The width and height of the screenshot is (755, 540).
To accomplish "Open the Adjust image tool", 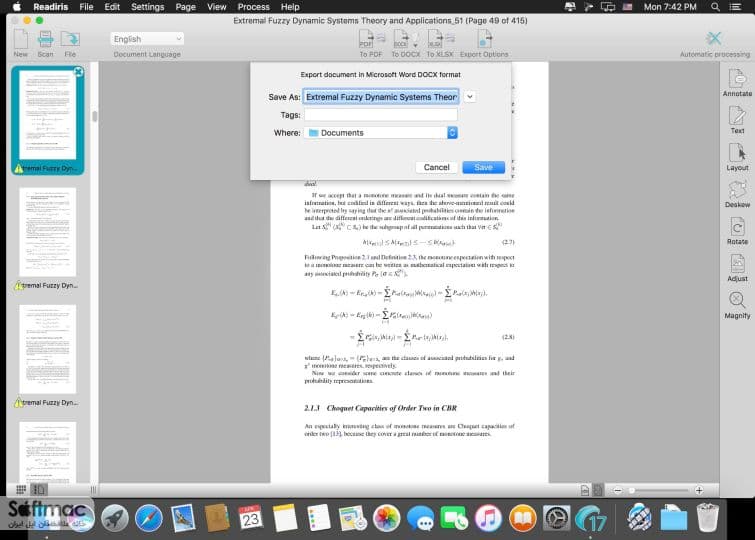I will (737, 268).
